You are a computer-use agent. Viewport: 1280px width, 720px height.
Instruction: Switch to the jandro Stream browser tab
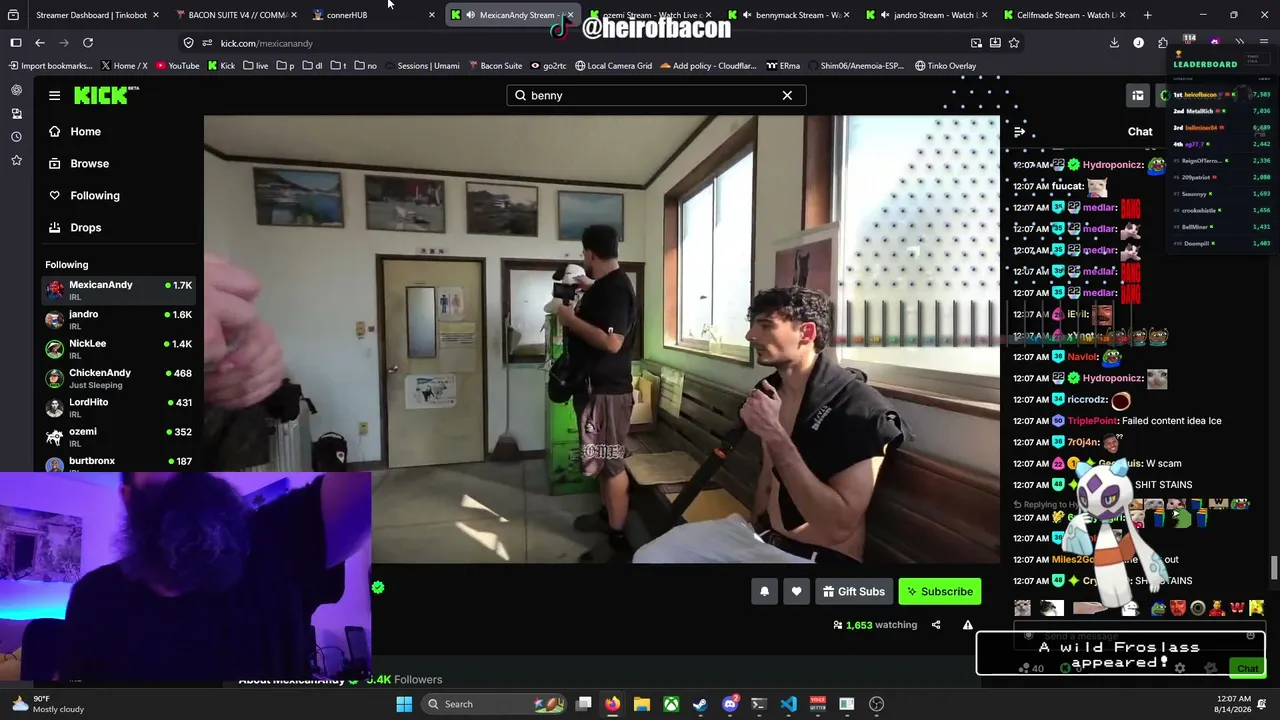pyautogui.click(x=928, y=15)
